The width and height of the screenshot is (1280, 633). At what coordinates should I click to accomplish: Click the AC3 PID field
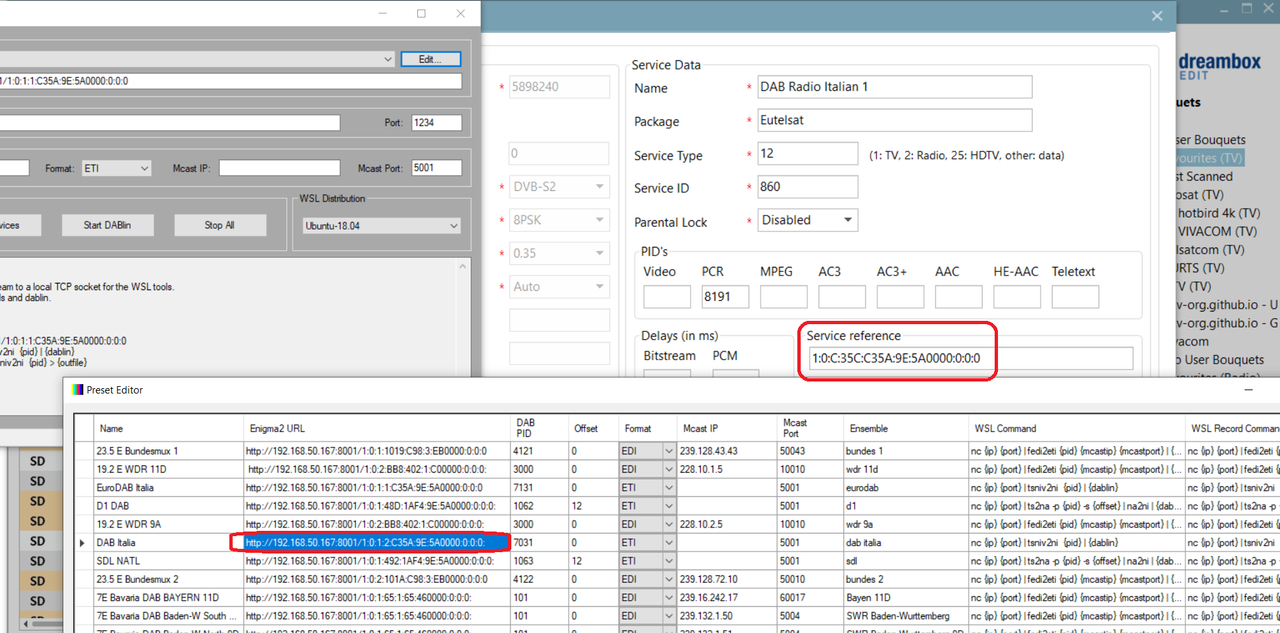pos(842,296)
